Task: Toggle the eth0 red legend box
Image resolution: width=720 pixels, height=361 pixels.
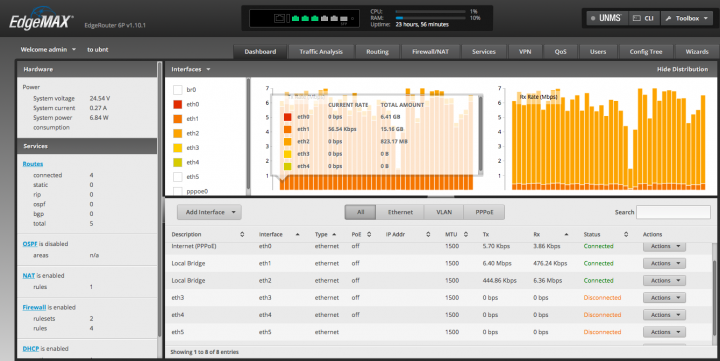Action: (178, 104)
